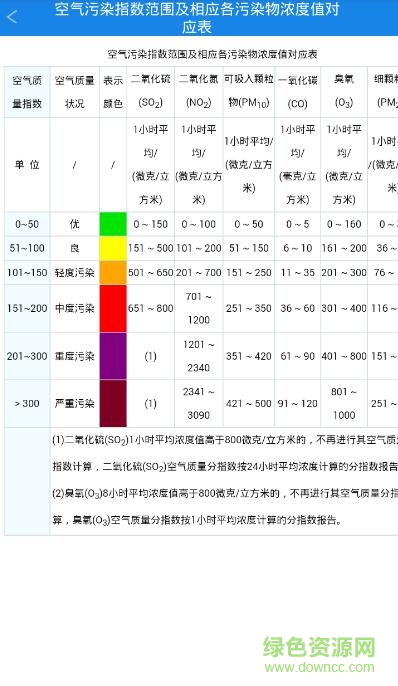This screenshot has height=686, width=398.
Task: Tap the 轻度污染 status cell
Action: 75,273
